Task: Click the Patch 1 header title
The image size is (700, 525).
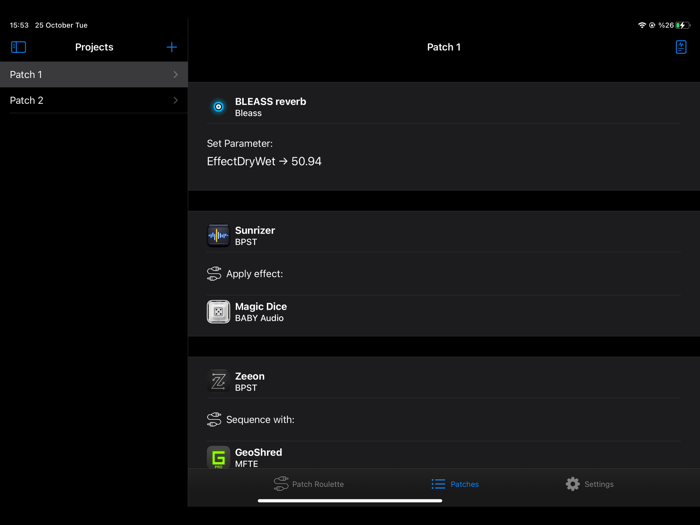Action: 444,47
